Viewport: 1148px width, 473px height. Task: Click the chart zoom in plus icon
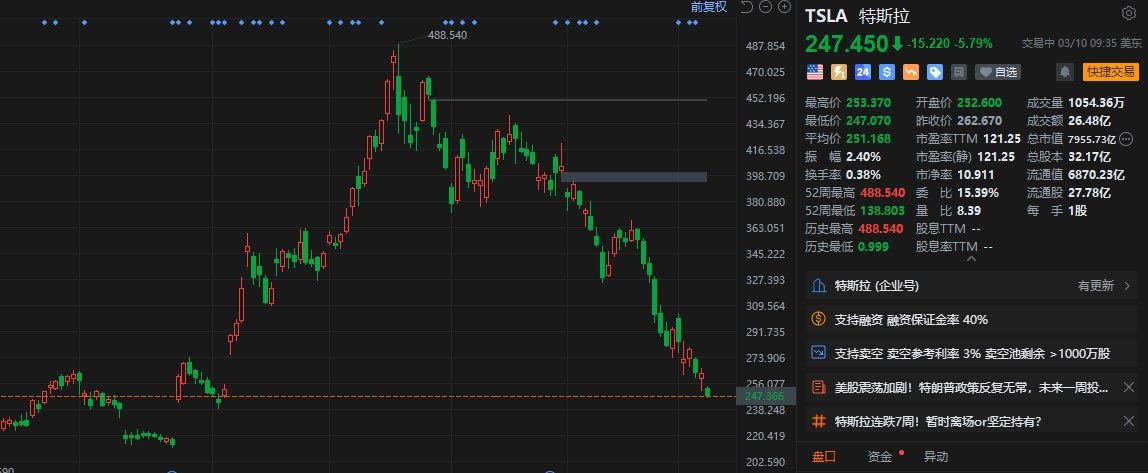(783, 7)
